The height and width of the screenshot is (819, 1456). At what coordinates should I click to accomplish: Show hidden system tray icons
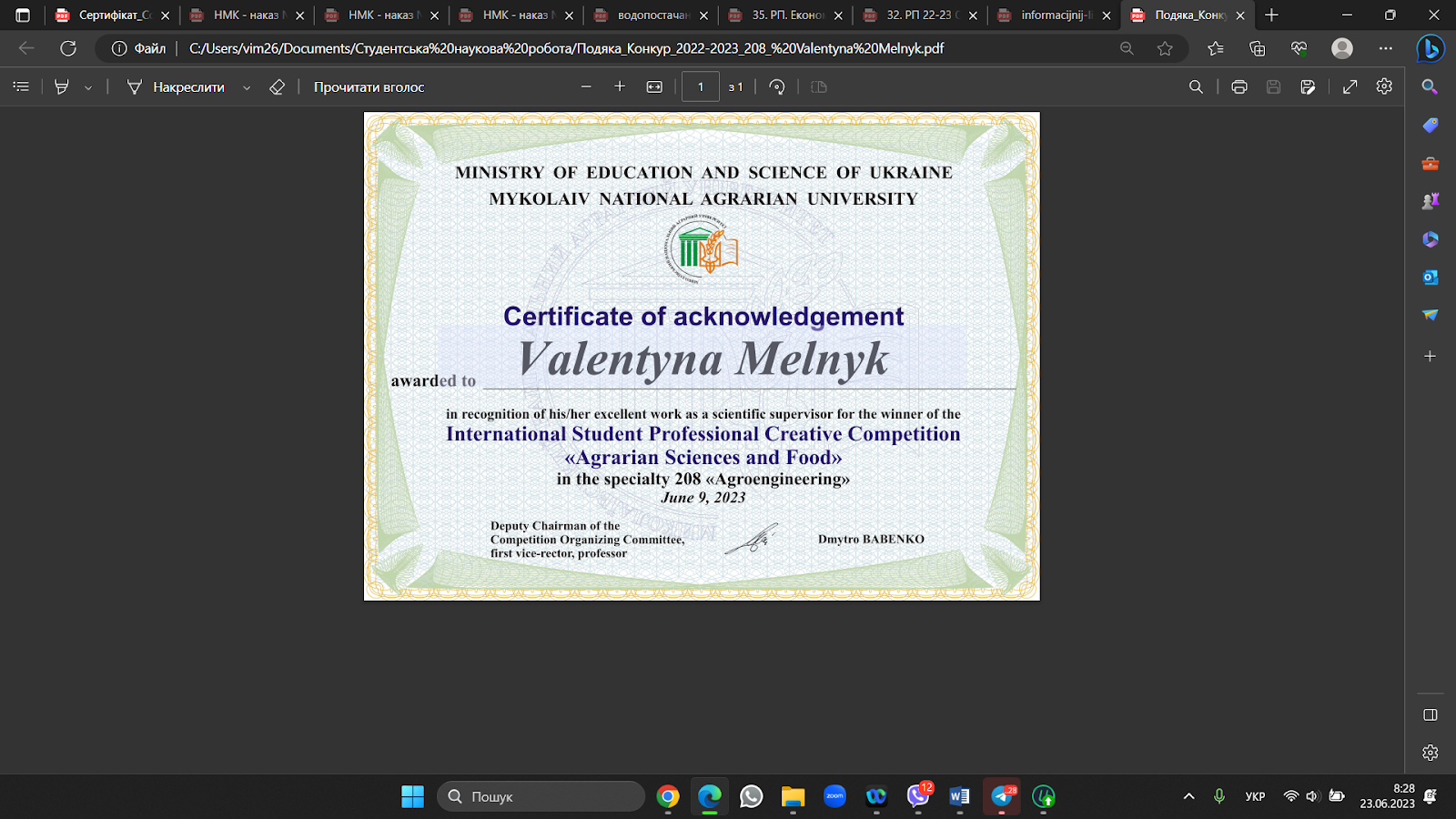tap(1188, 796)
